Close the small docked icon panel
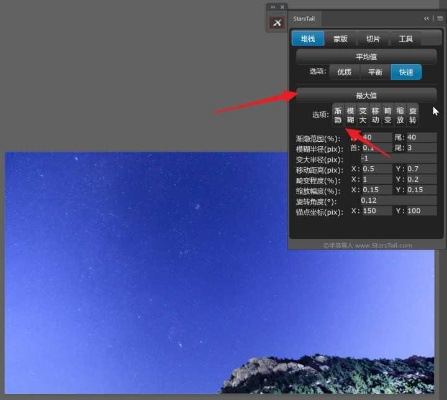Viewport: 447px width, 400px height. (283, 7)
